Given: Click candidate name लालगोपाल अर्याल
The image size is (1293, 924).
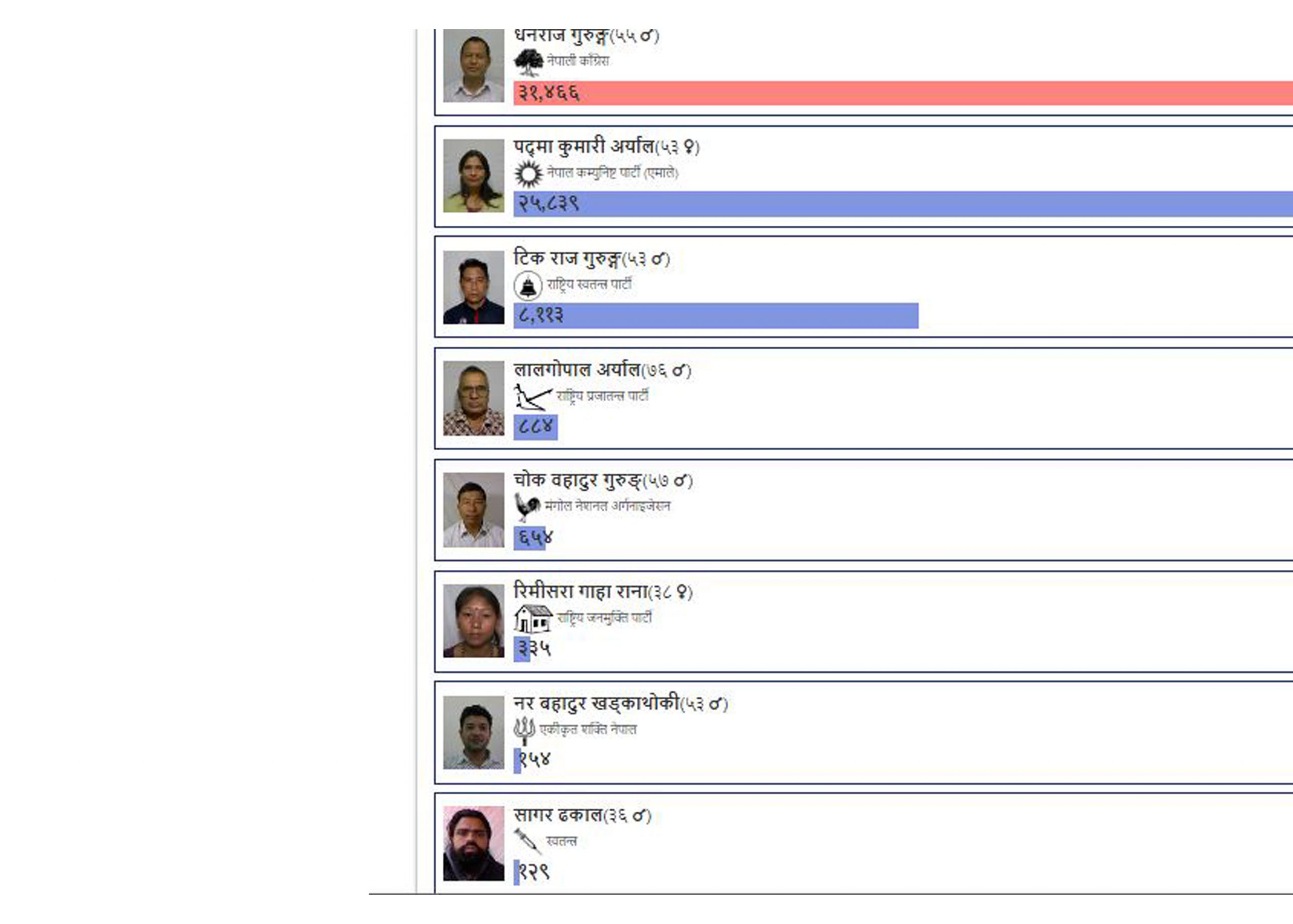Looking at the screenshot, I should pos(577,370).
